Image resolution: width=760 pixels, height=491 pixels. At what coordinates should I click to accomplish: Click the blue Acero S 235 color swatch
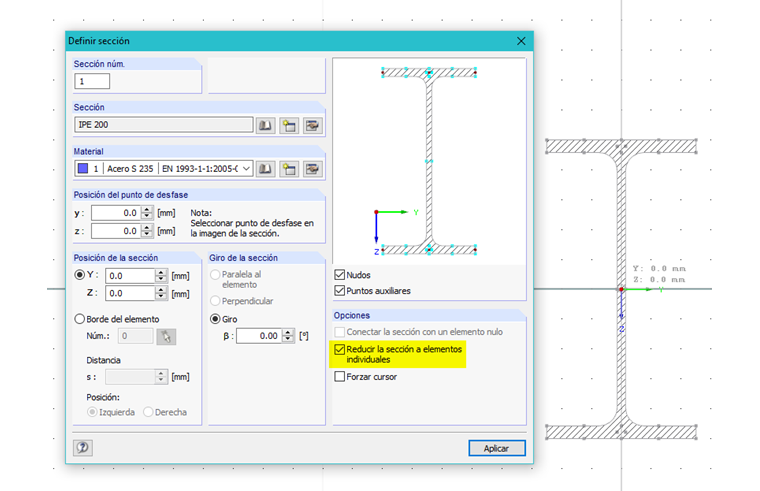[x=83, y=168]
